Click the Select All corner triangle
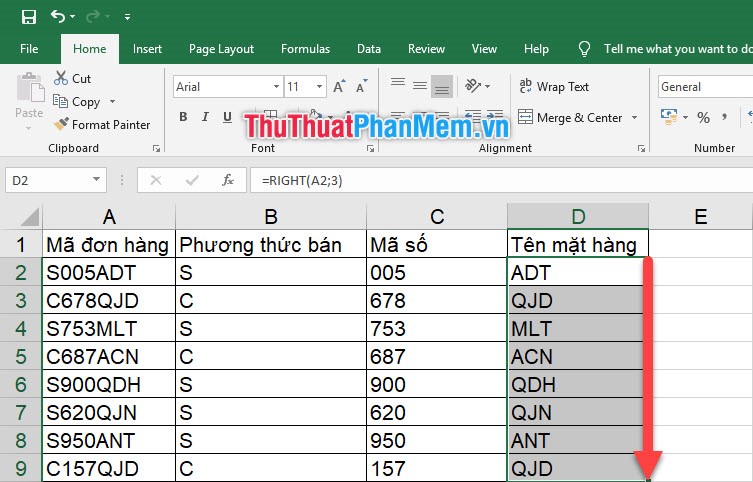The image size is (753, 482). [30, 217]
